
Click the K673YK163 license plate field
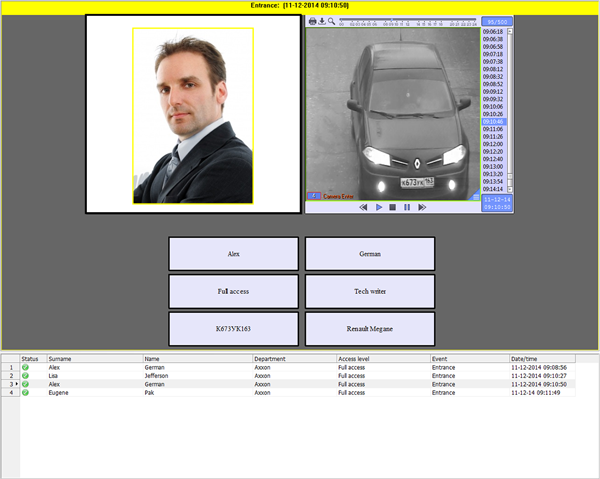pyautogui.click(x=233, y=328)
